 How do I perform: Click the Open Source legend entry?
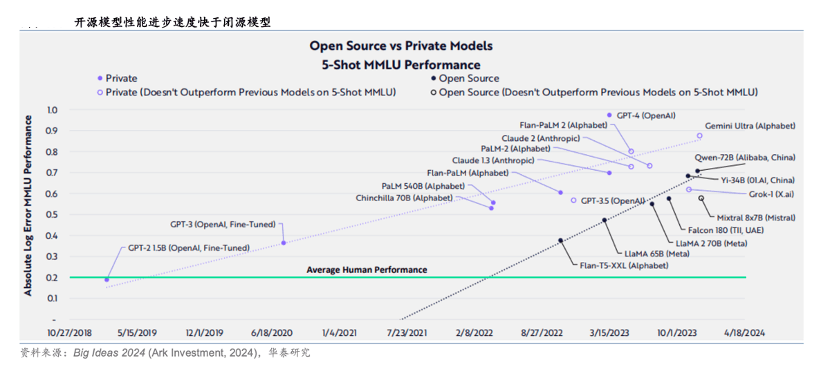[x=464, y=78]
